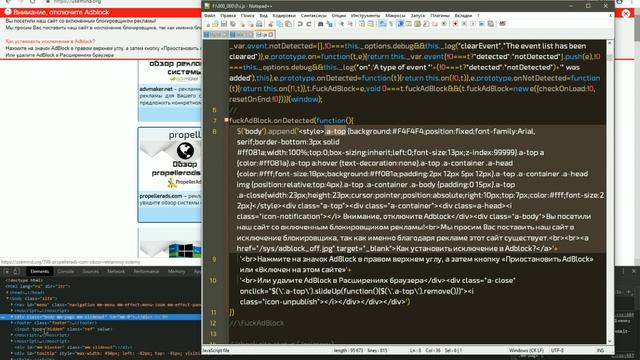Click DevTools inspect element picker icon
This screenshot has width=640, height=360.
(x=7, y=271)
